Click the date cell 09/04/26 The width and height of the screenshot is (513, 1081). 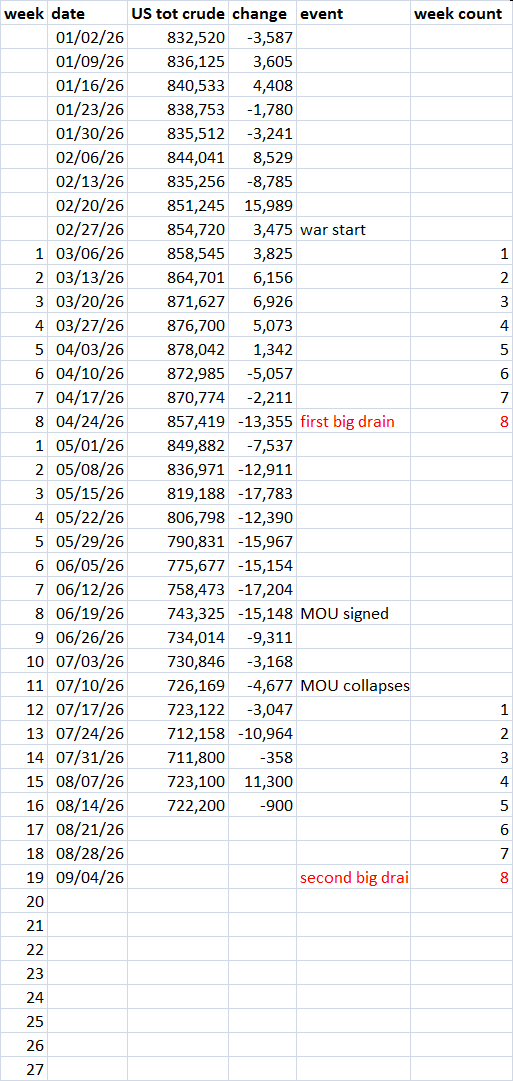tap(88, 878)
